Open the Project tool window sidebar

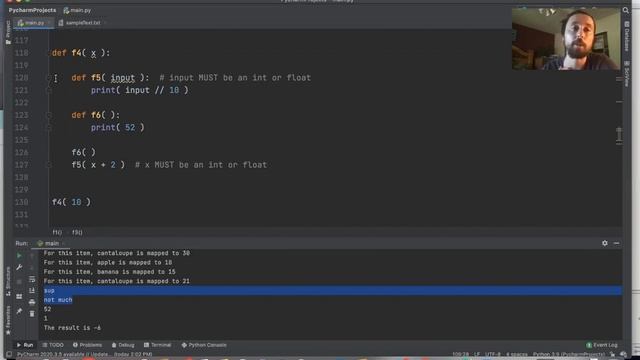click(8, 32)
